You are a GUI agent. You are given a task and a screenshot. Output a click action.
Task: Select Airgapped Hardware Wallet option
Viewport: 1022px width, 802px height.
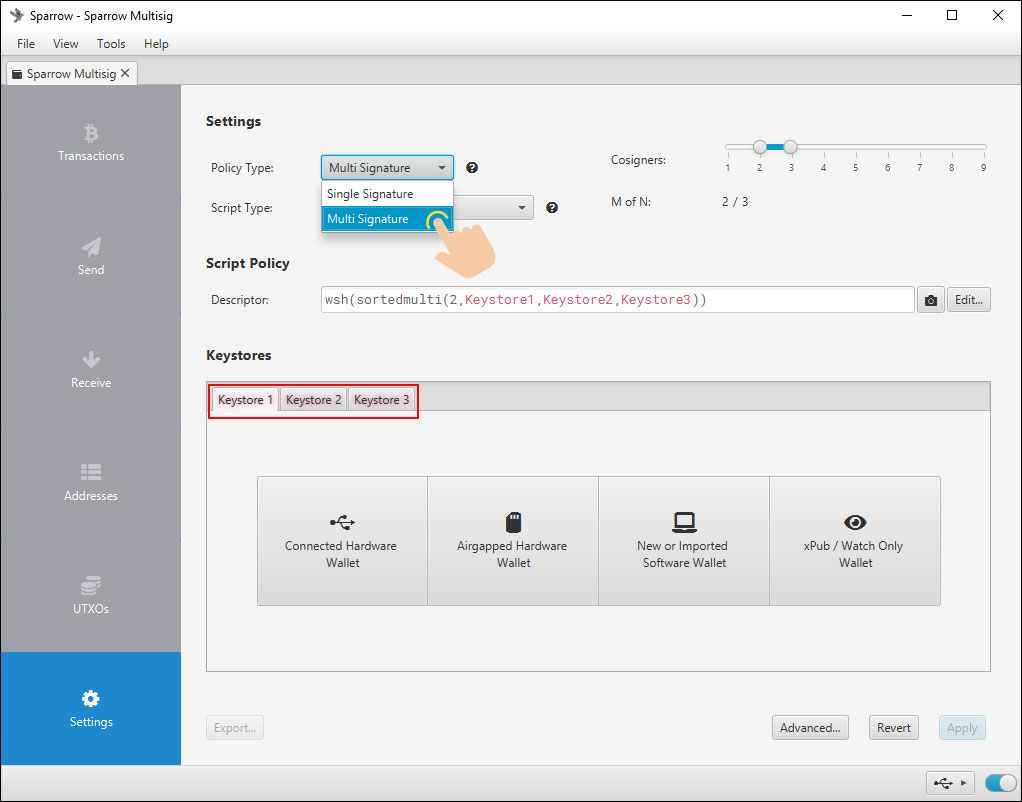[x=512, y=541]
